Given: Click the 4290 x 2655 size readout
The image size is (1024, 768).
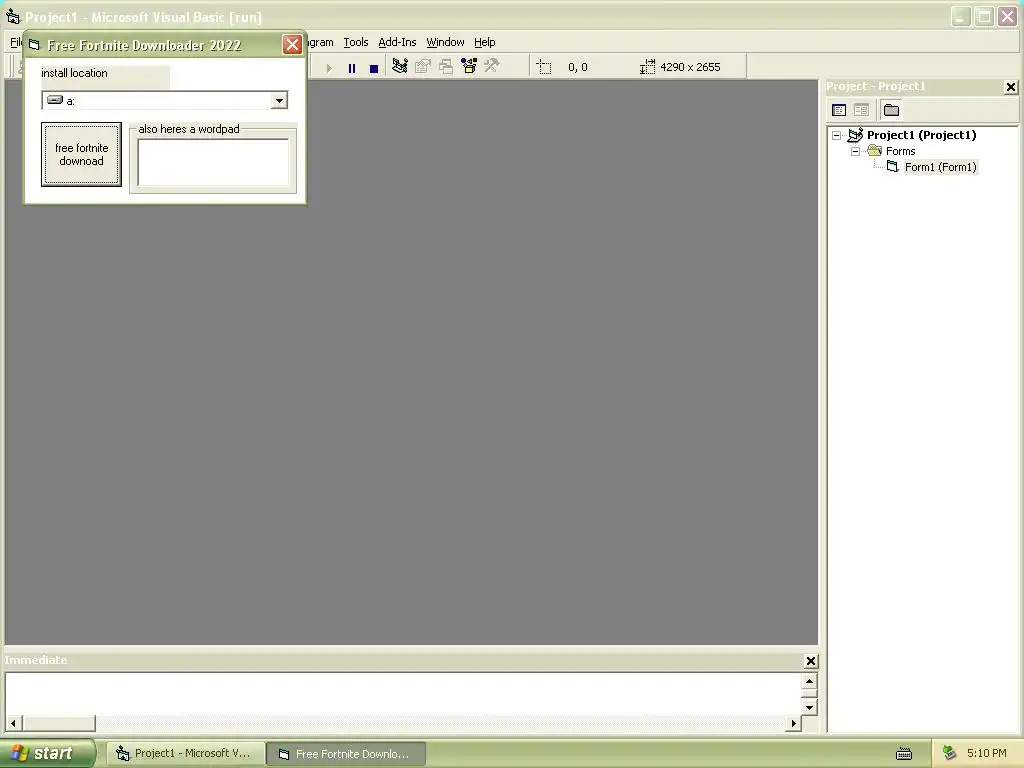Looking at the screenshot, I should coord(690,67).
